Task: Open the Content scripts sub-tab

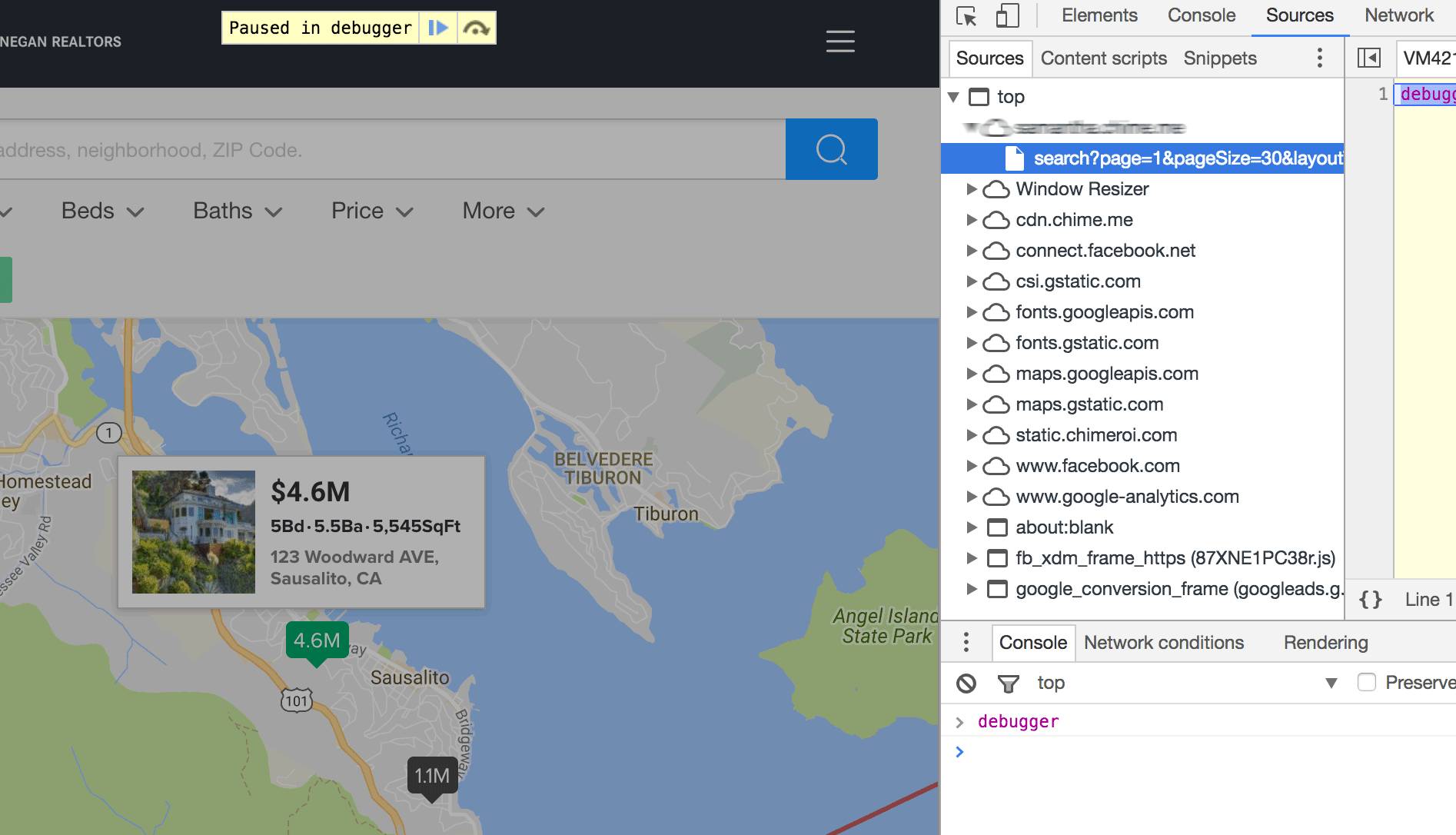Action: [x=1104, y=58]
